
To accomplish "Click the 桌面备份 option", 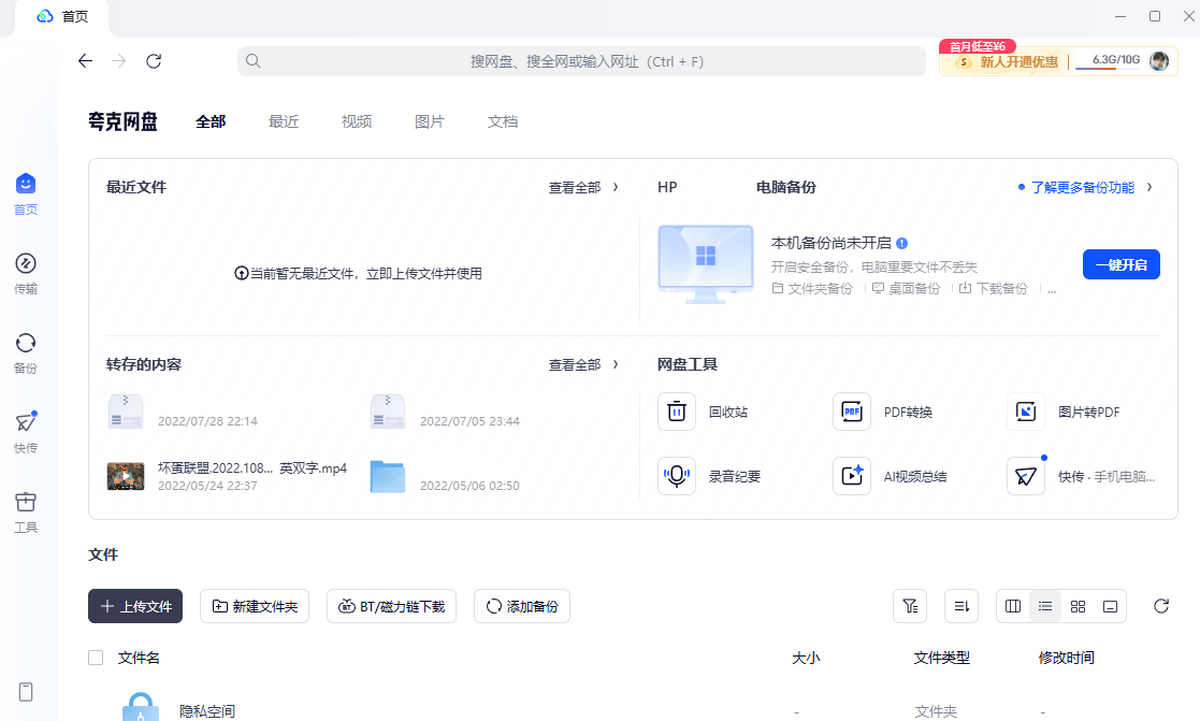I will click(x=906, y=288).
